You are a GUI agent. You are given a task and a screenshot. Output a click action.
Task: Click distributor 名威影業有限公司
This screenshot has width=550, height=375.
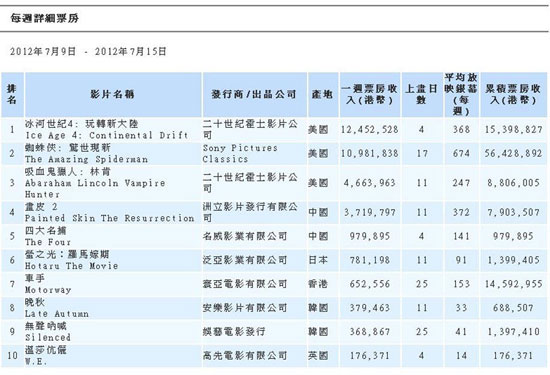245,236
